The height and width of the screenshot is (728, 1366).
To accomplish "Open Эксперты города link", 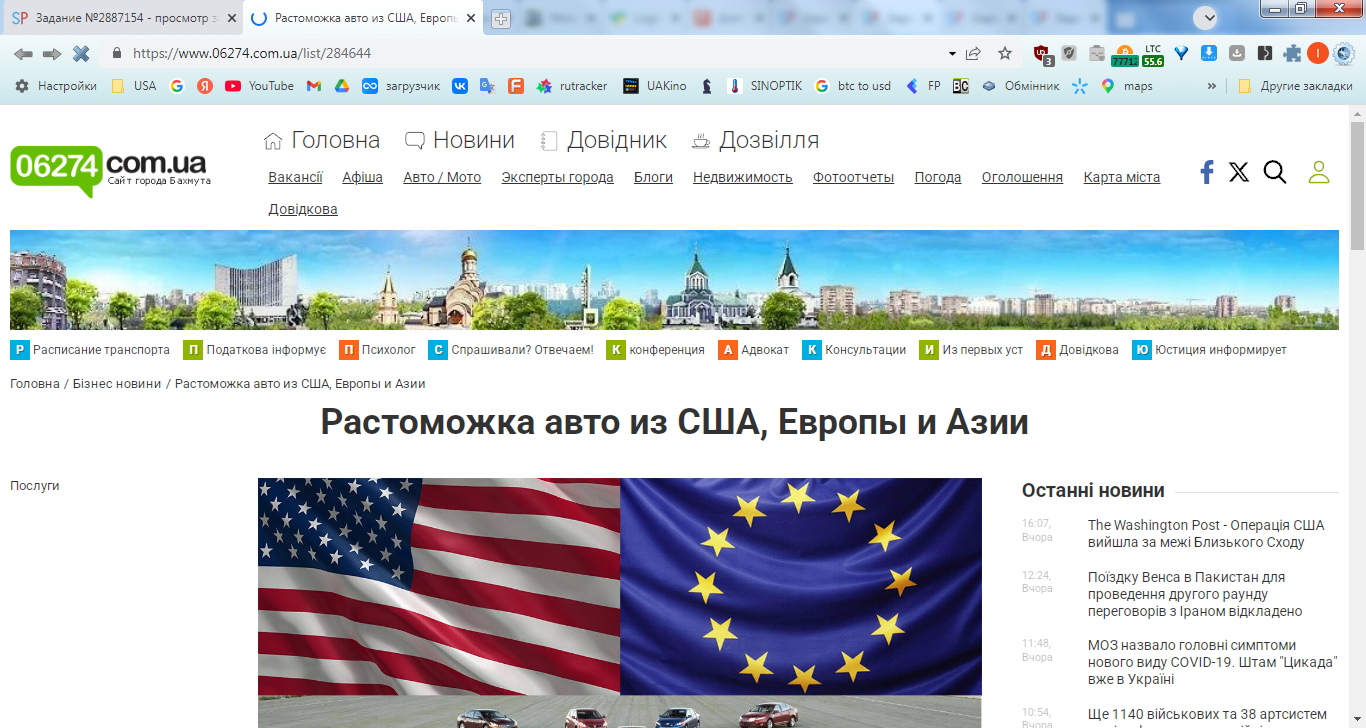I will 558,177.
